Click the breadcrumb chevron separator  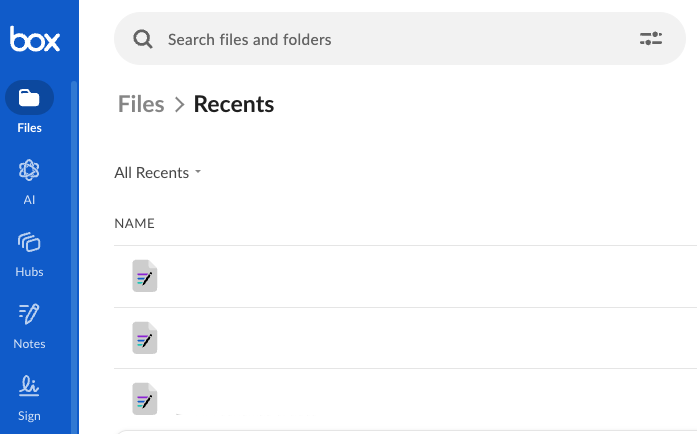tap(180, 104)
